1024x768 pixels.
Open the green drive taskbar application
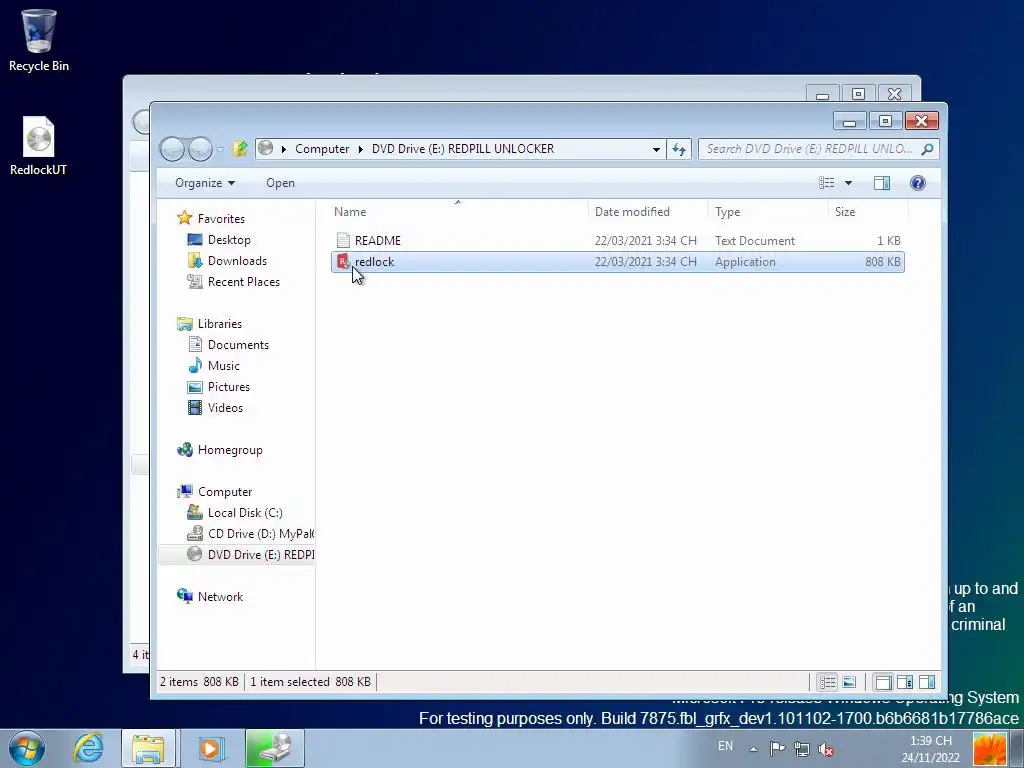(274, 748)
